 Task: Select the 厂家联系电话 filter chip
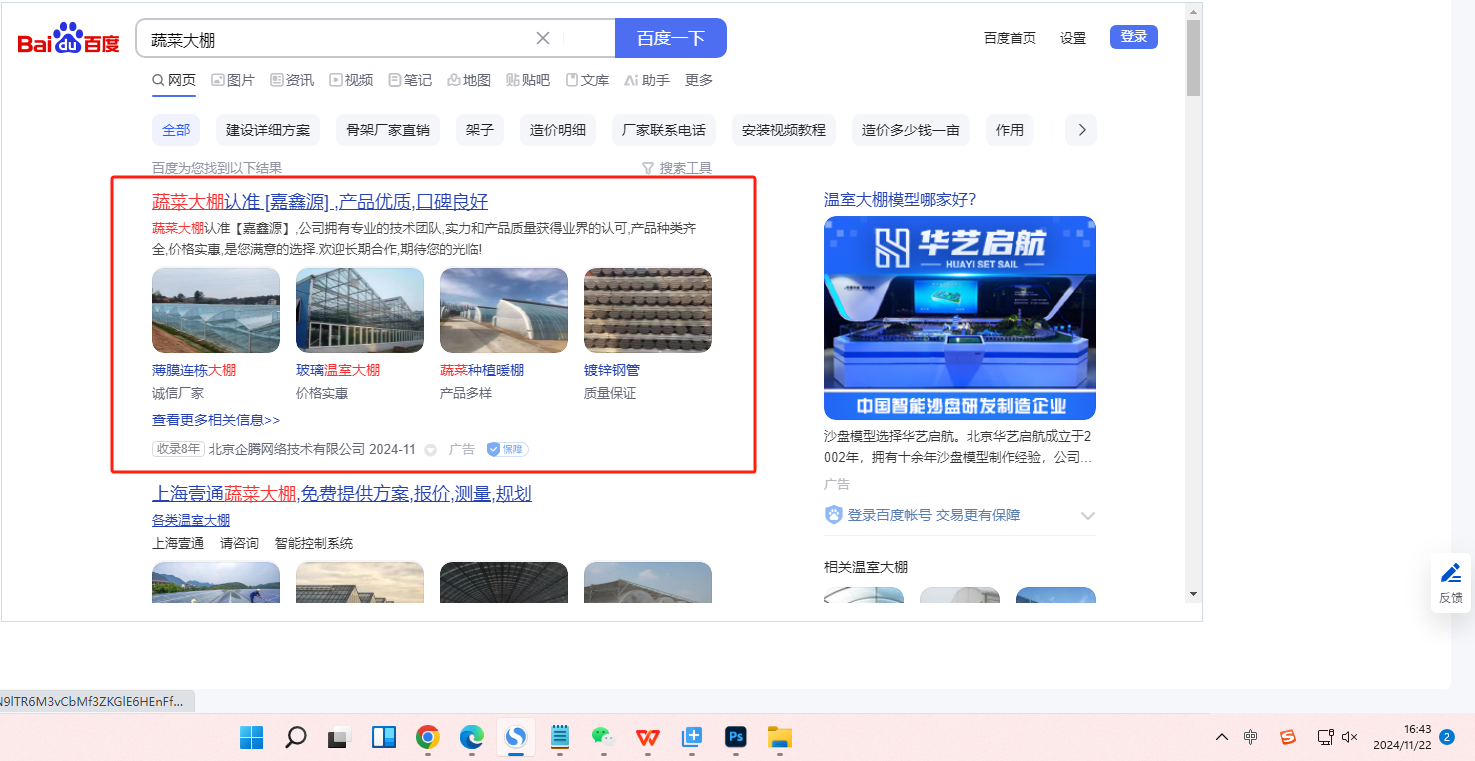[664, 130]
